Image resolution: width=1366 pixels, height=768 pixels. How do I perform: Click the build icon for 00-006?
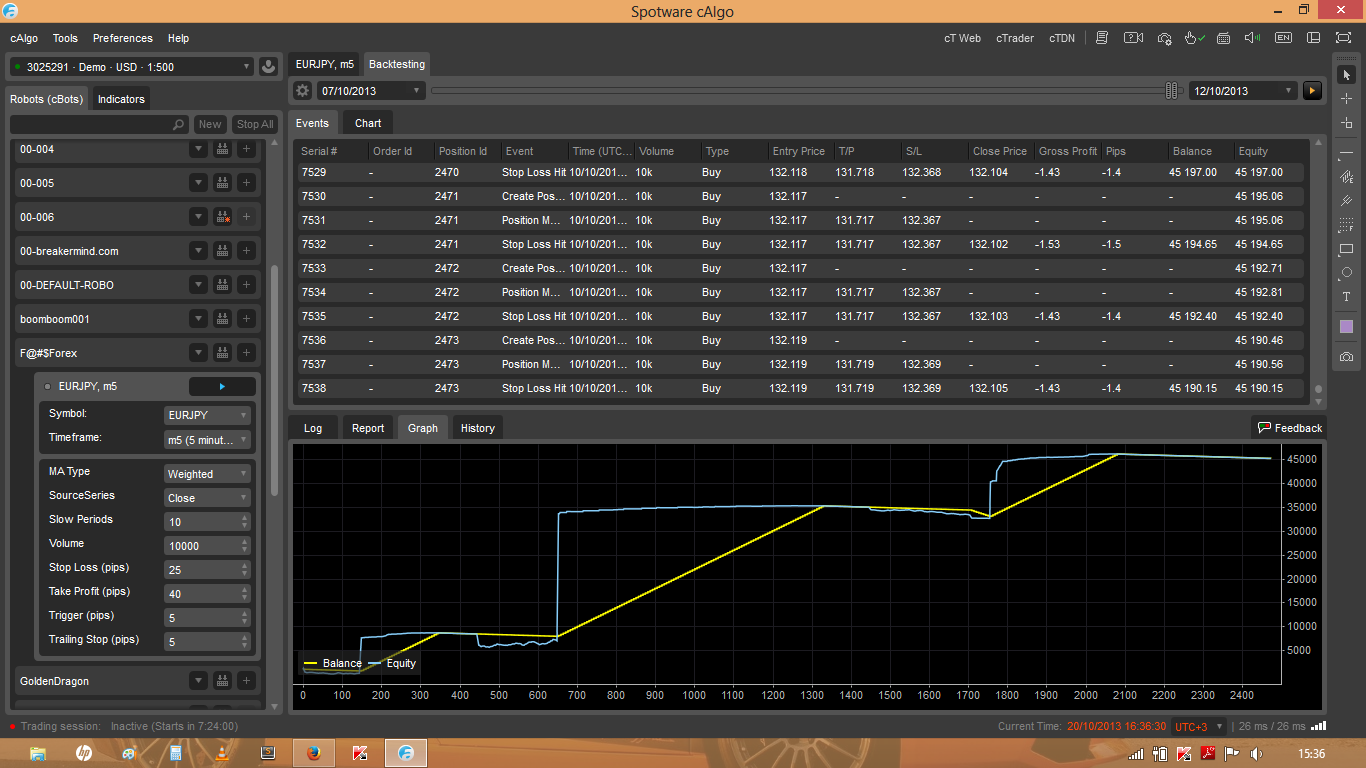pyautogui.click(x=222, y=218)
